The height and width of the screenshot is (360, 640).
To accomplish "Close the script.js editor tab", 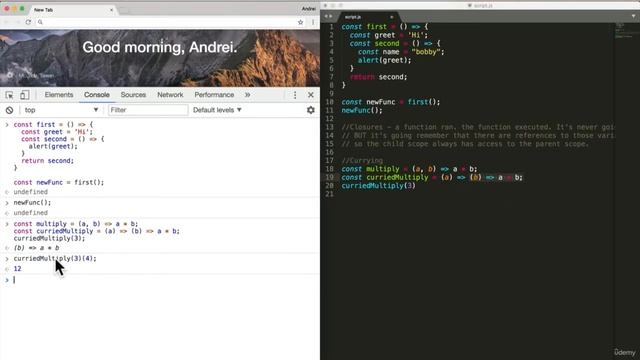I will tap(391, 17).
